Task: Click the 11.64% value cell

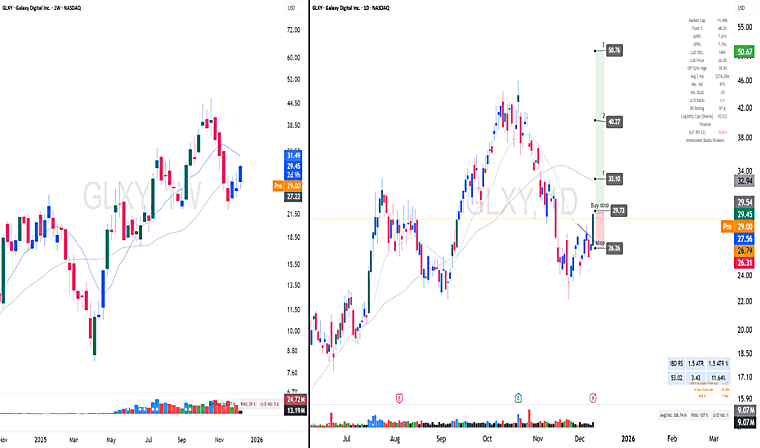Action: (718, 377)
